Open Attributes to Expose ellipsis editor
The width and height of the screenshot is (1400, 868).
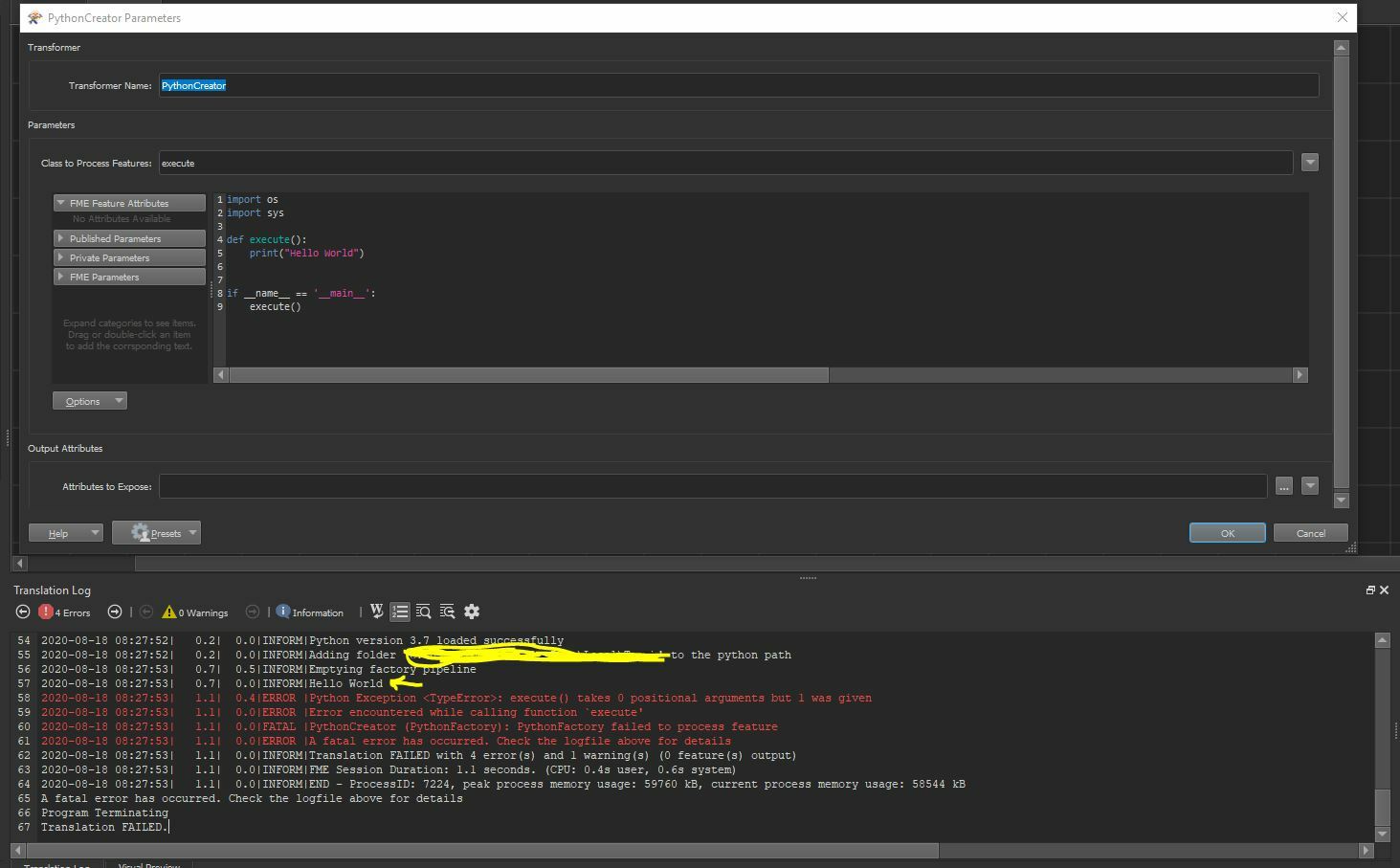point(1284,486)
